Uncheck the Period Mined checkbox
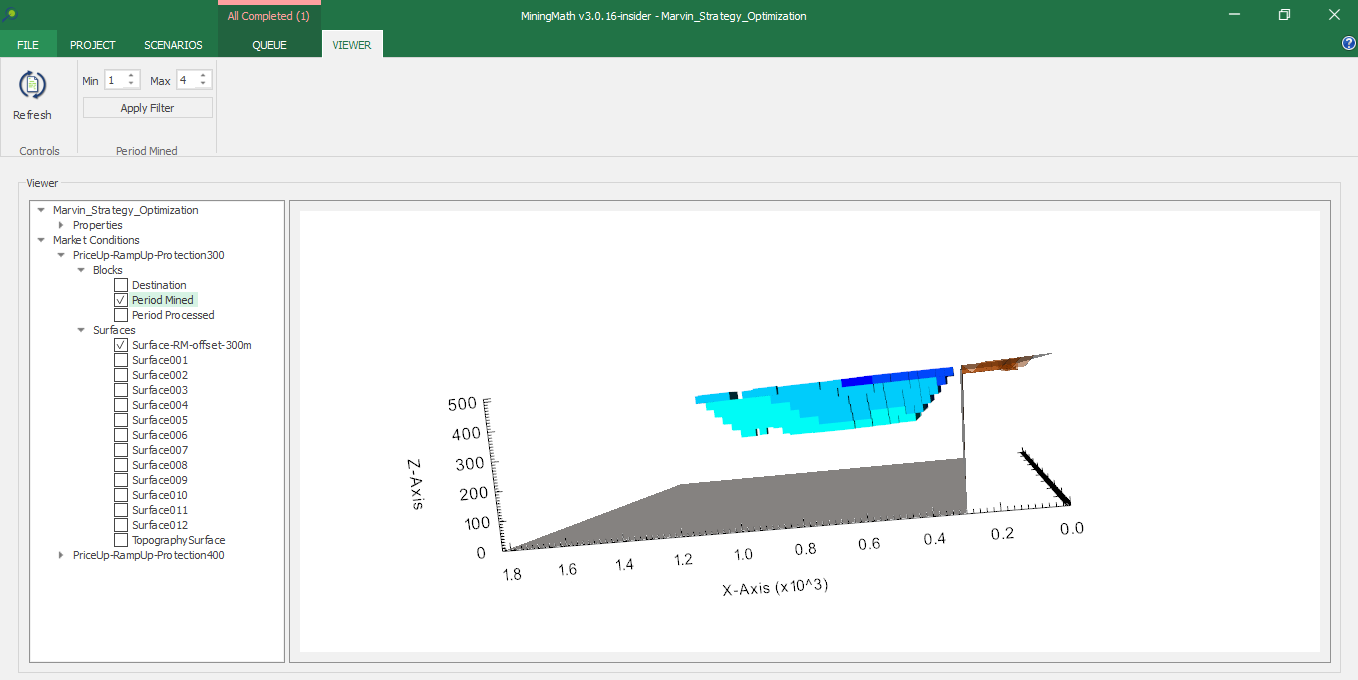 (x=121, y=300)
